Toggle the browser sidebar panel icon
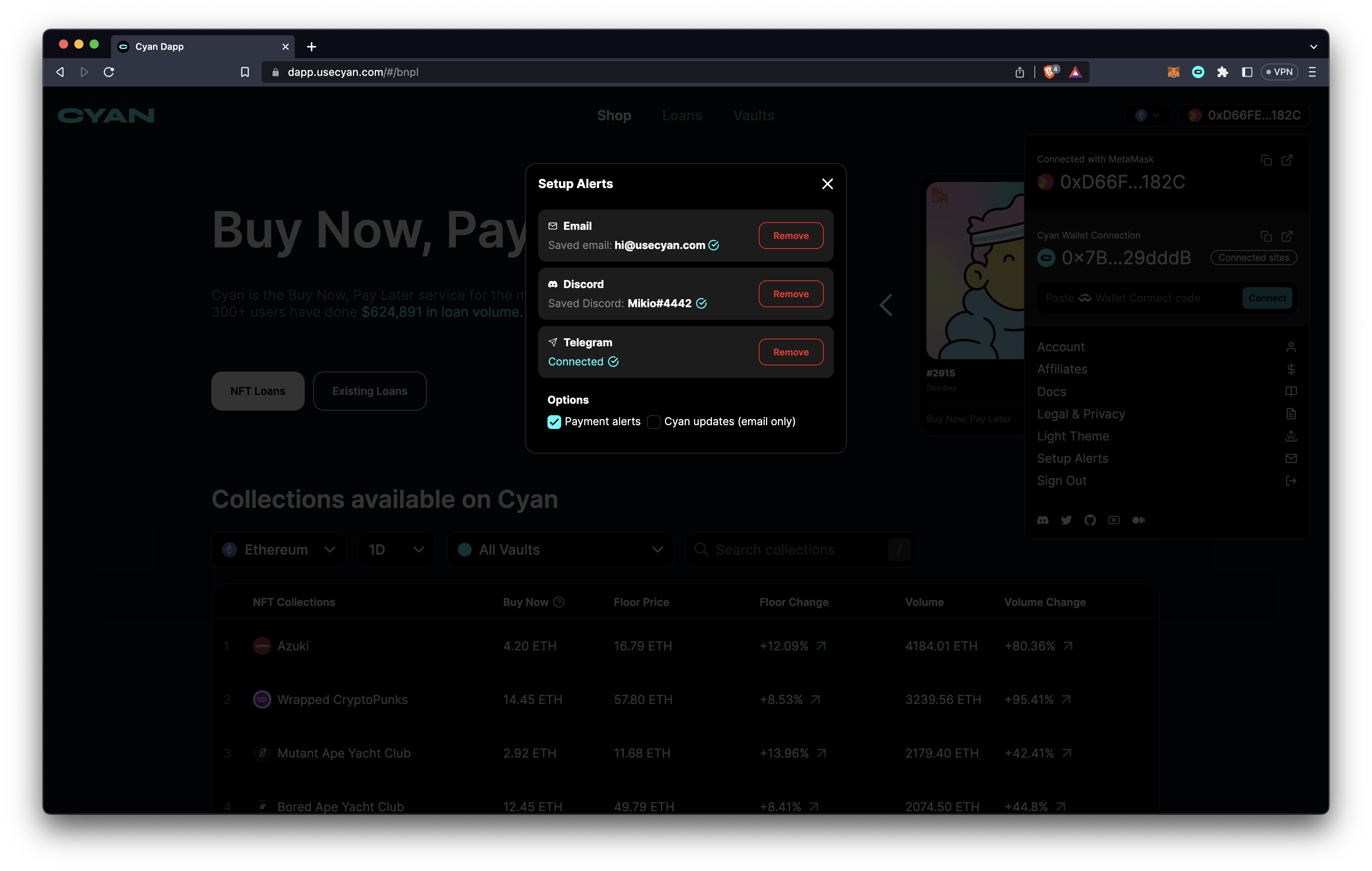 (1247, 72)
